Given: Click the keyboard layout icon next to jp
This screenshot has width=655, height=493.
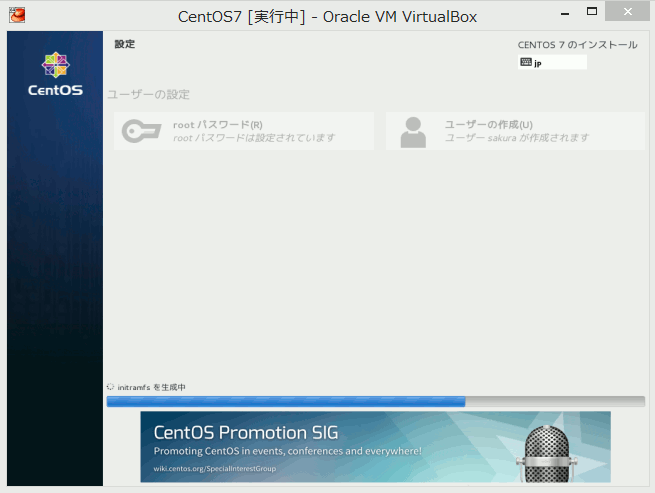Looking at the screenshot, I should pos(526,62).
